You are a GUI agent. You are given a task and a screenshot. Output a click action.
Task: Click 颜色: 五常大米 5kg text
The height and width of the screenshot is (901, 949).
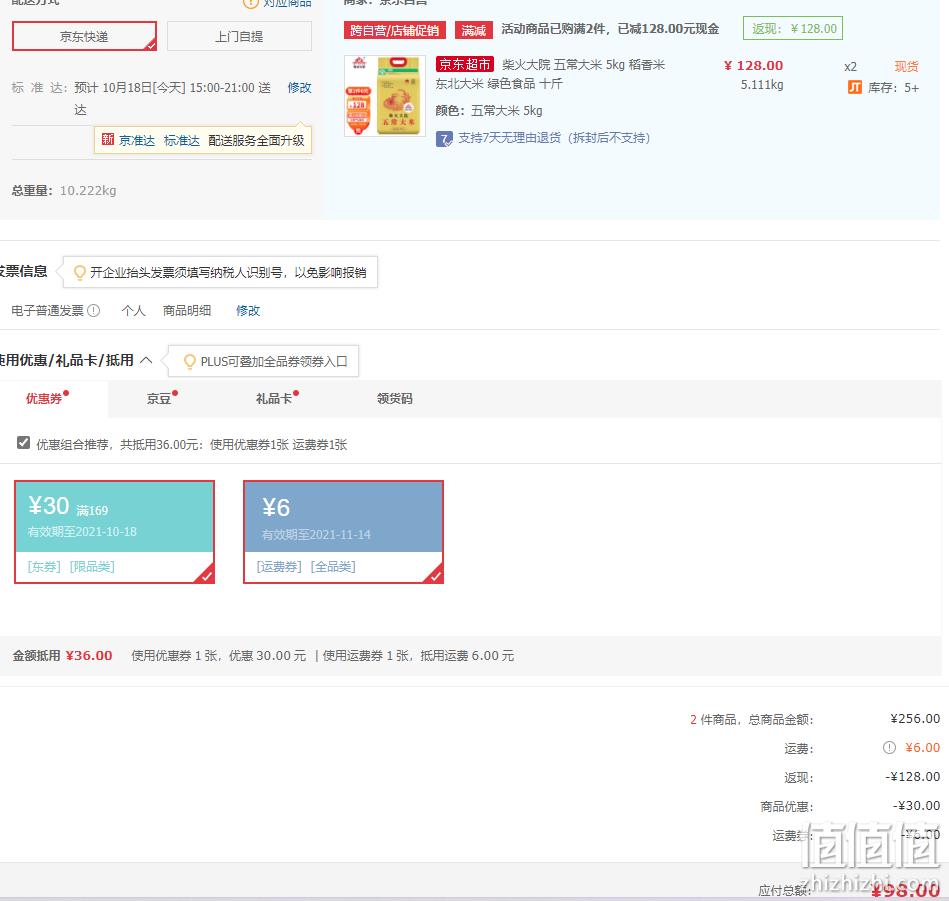[x=489, y=111]
